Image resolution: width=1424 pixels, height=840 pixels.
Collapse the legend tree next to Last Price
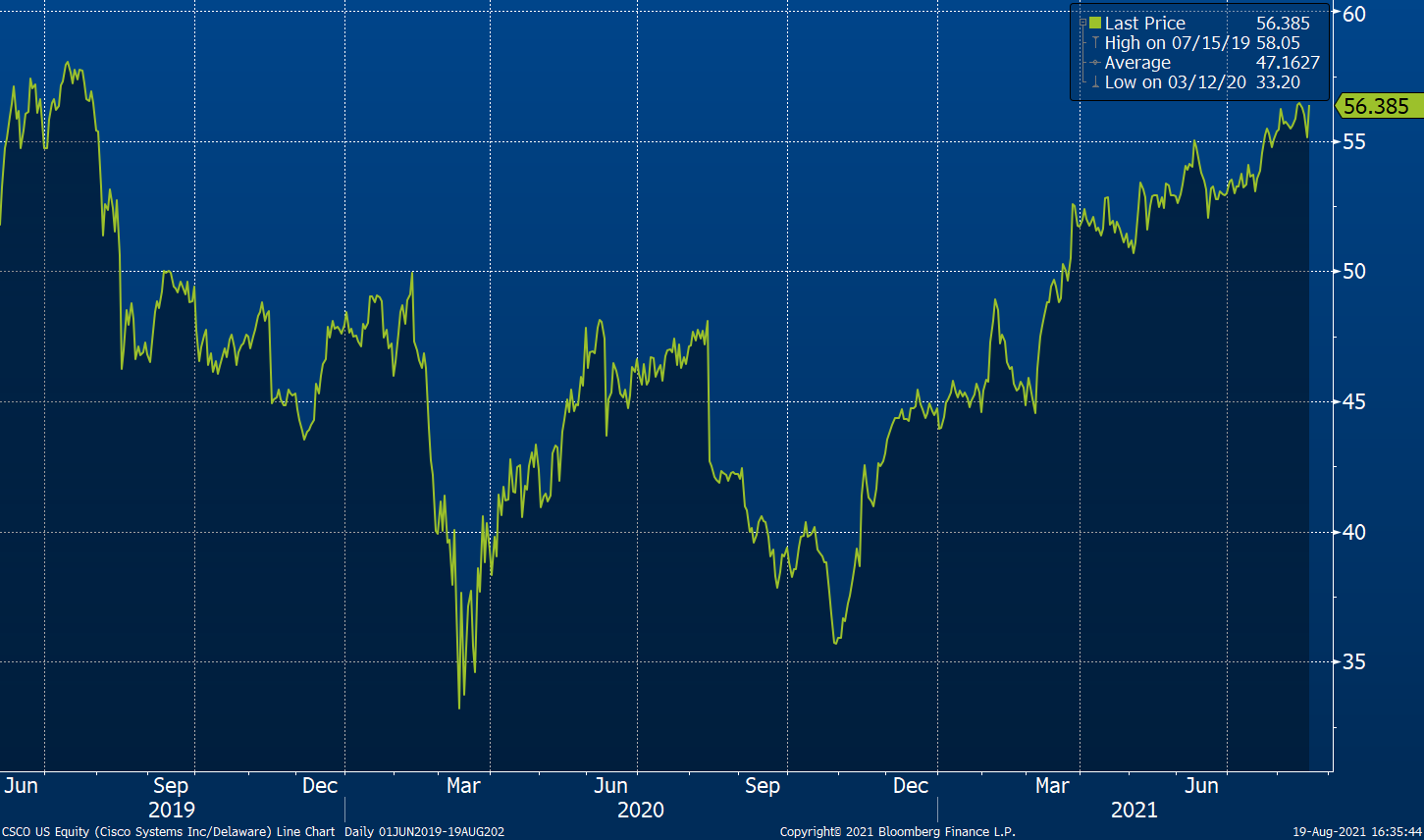pyautogui.click(x=1081, y=24)
